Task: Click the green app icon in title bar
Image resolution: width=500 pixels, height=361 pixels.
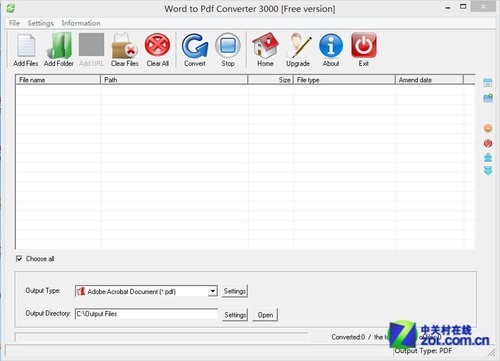Action: click(11, 8)
